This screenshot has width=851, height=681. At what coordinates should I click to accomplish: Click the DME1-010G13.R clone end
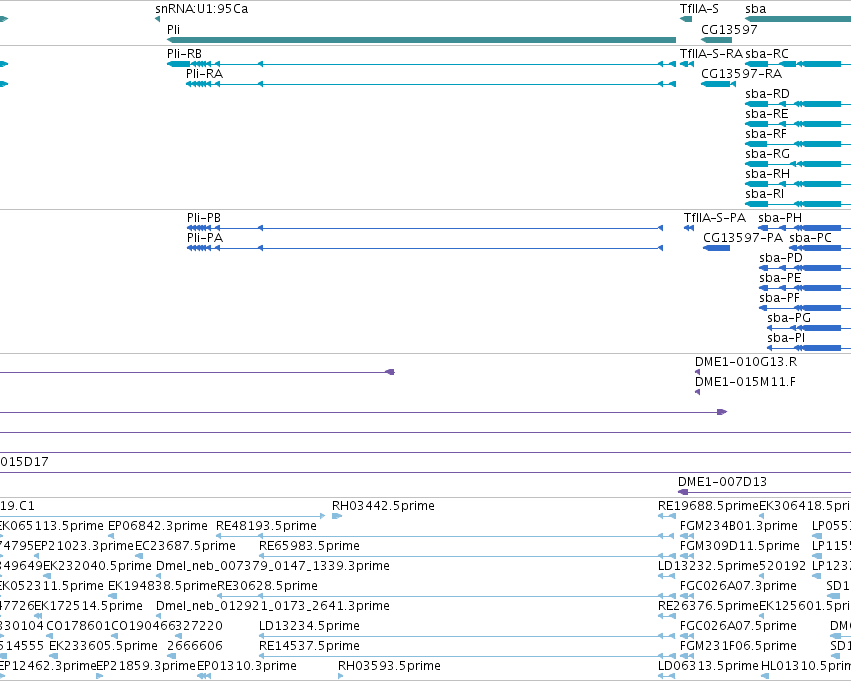click(697, 372)
